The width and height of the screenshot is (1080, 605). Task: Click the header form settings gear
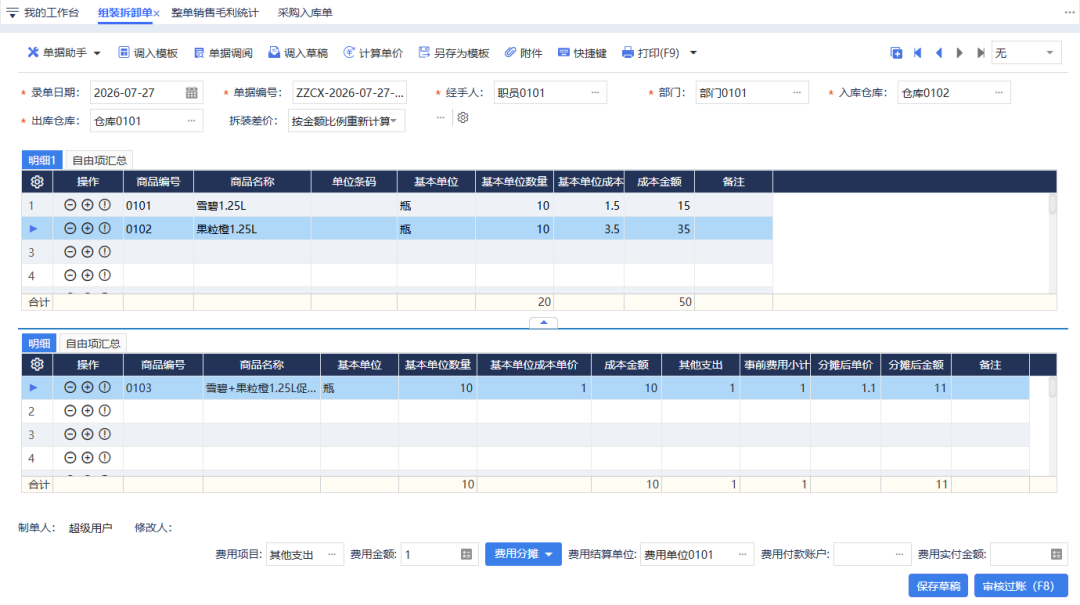click(463, 118)
